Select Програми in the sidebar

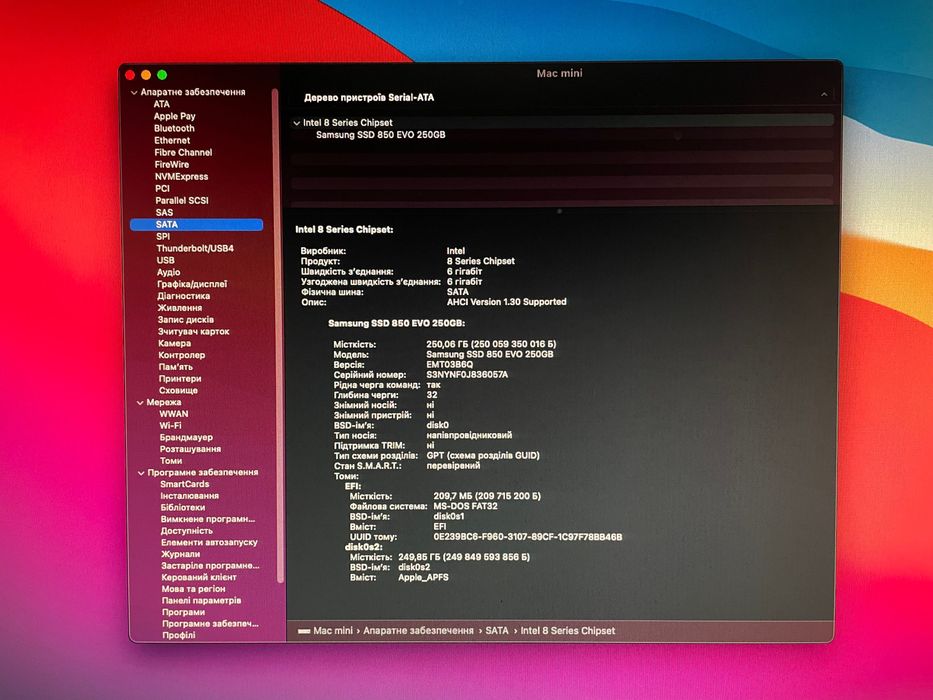(x=183, y=612)
